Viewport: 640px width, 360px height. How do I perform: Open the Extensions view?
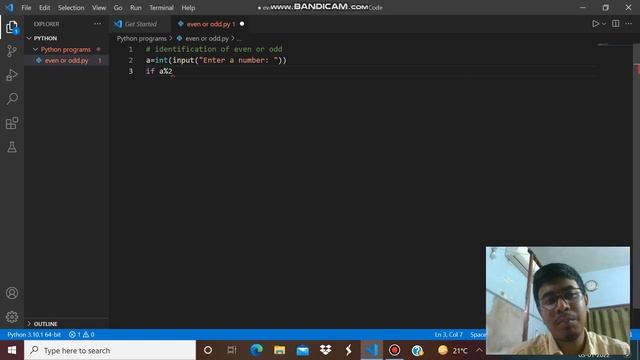click(12, 123)
